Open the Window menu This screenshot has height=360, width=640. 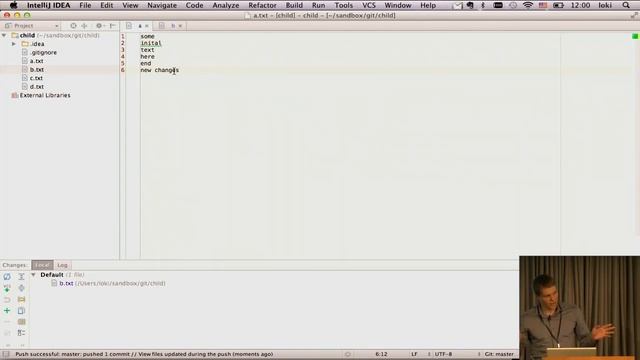point(398,5)
